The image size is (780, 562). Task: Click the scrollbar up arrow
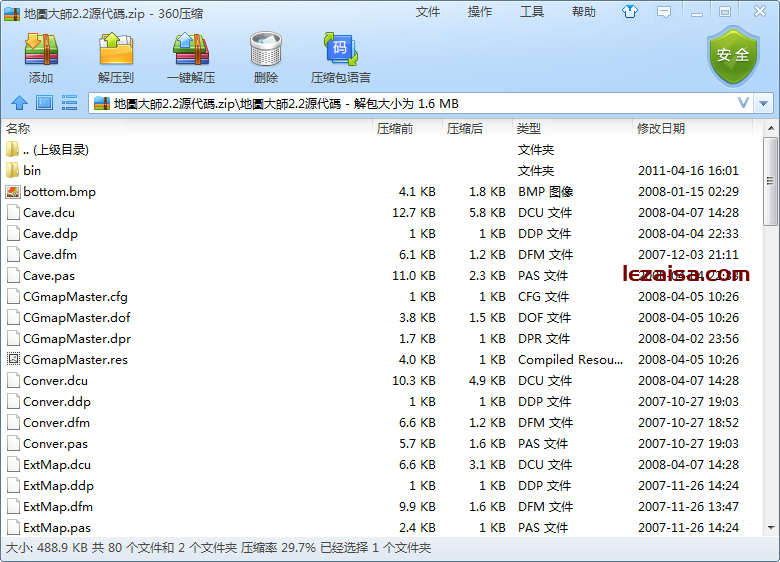pyautogui.click(x=771, y=128)
